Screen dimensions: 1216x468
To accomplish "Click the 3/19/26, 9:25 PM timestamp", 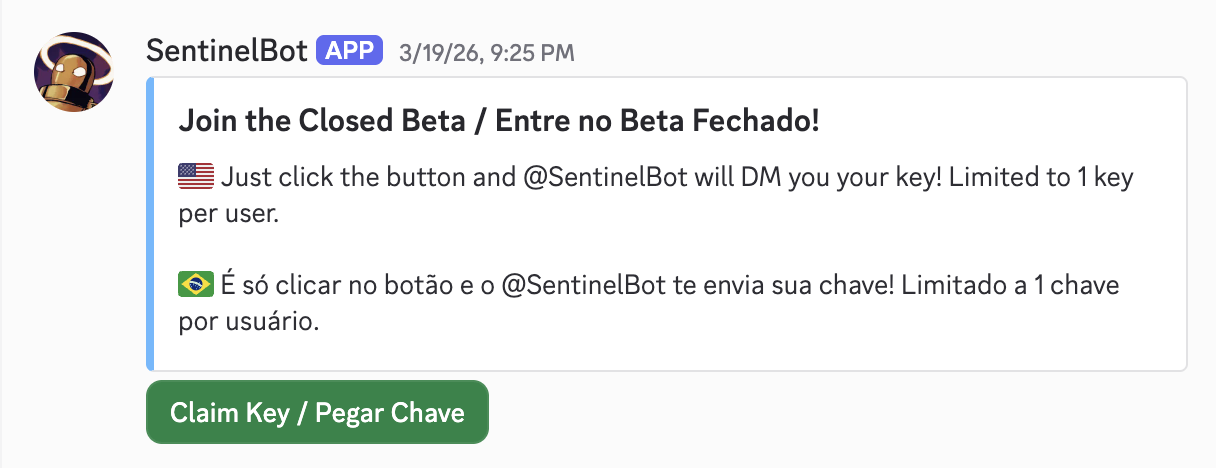I will 486,52.
